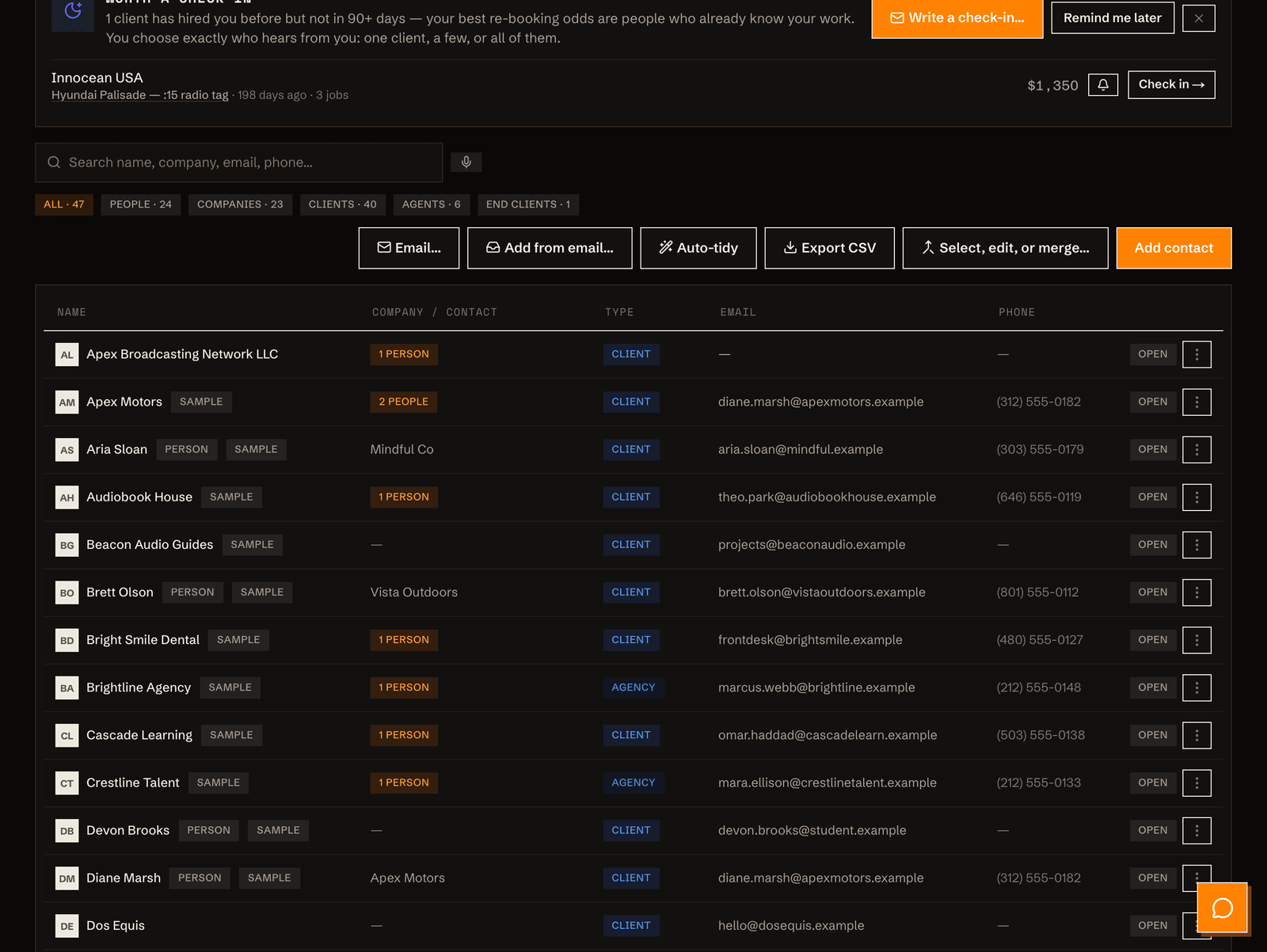
Task: Expand the 1 Person badge for Cascade Learning
Action: 404,735
